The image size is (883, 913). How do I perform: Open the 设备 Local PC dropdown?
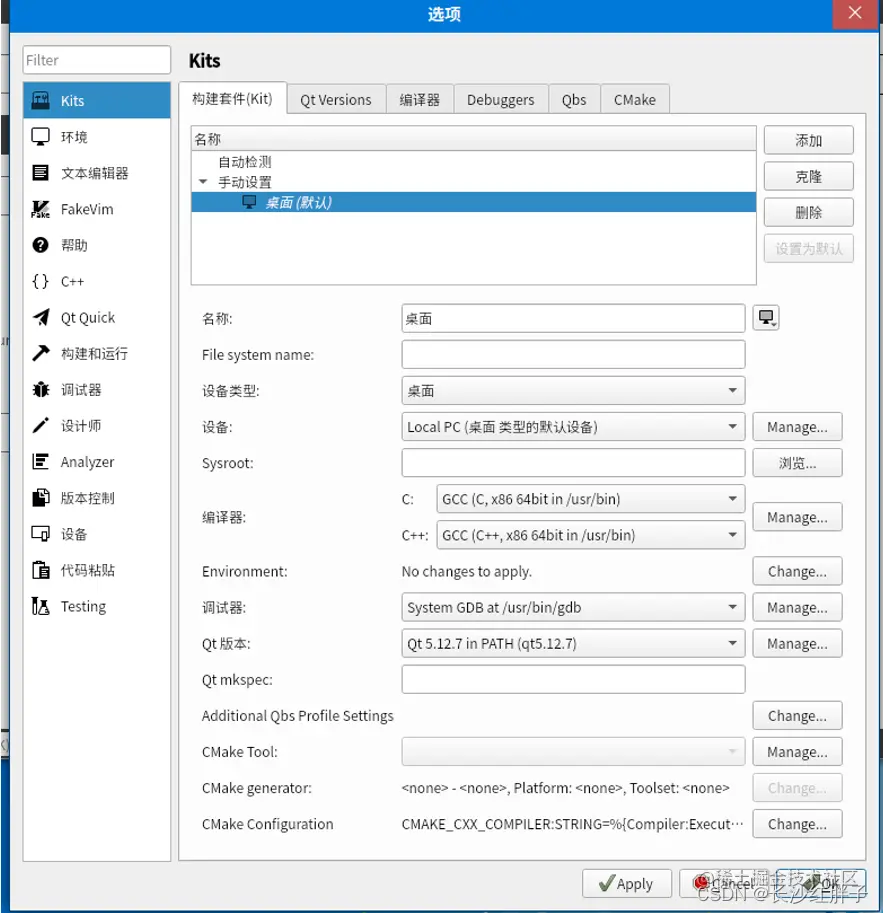(x=573, y=427)
